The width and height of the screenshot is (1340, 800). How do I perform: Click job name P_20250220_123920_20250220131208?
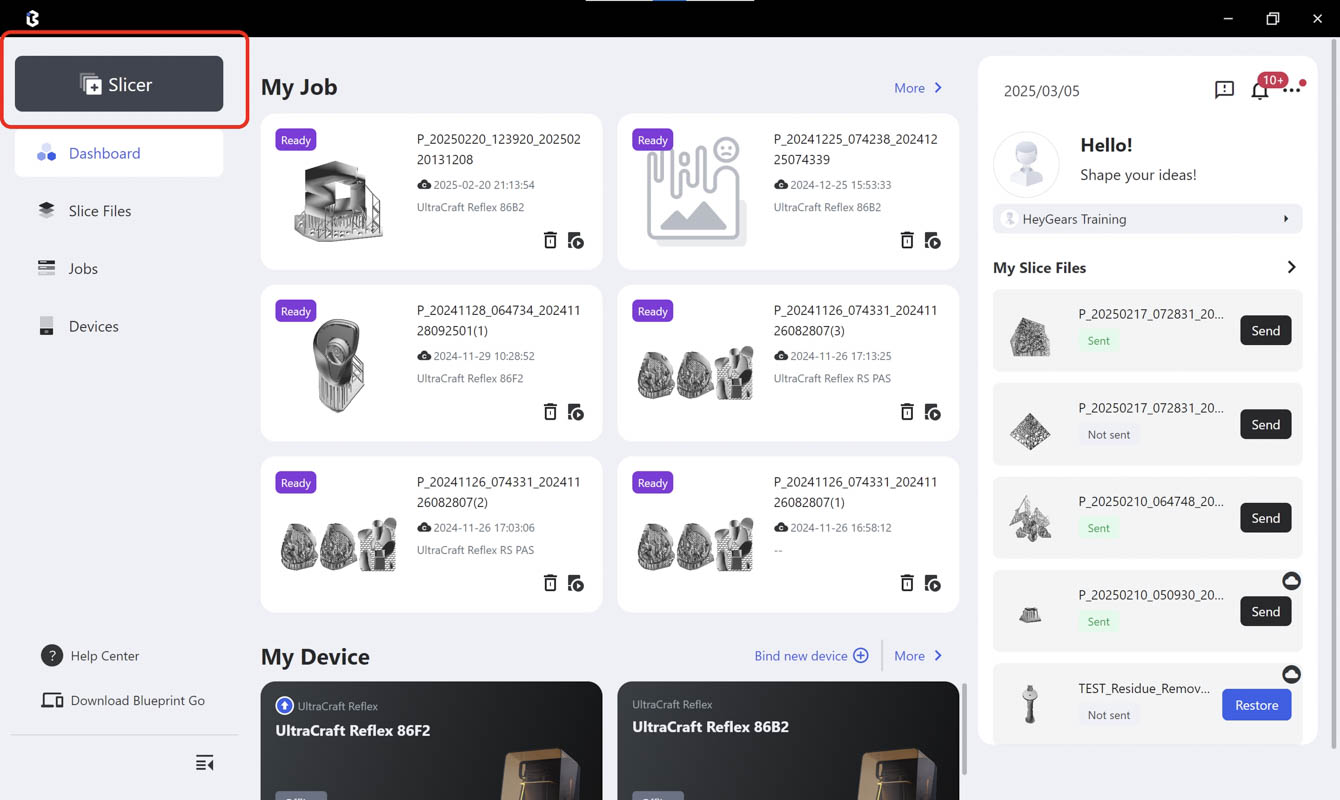(x=499, y=149)
